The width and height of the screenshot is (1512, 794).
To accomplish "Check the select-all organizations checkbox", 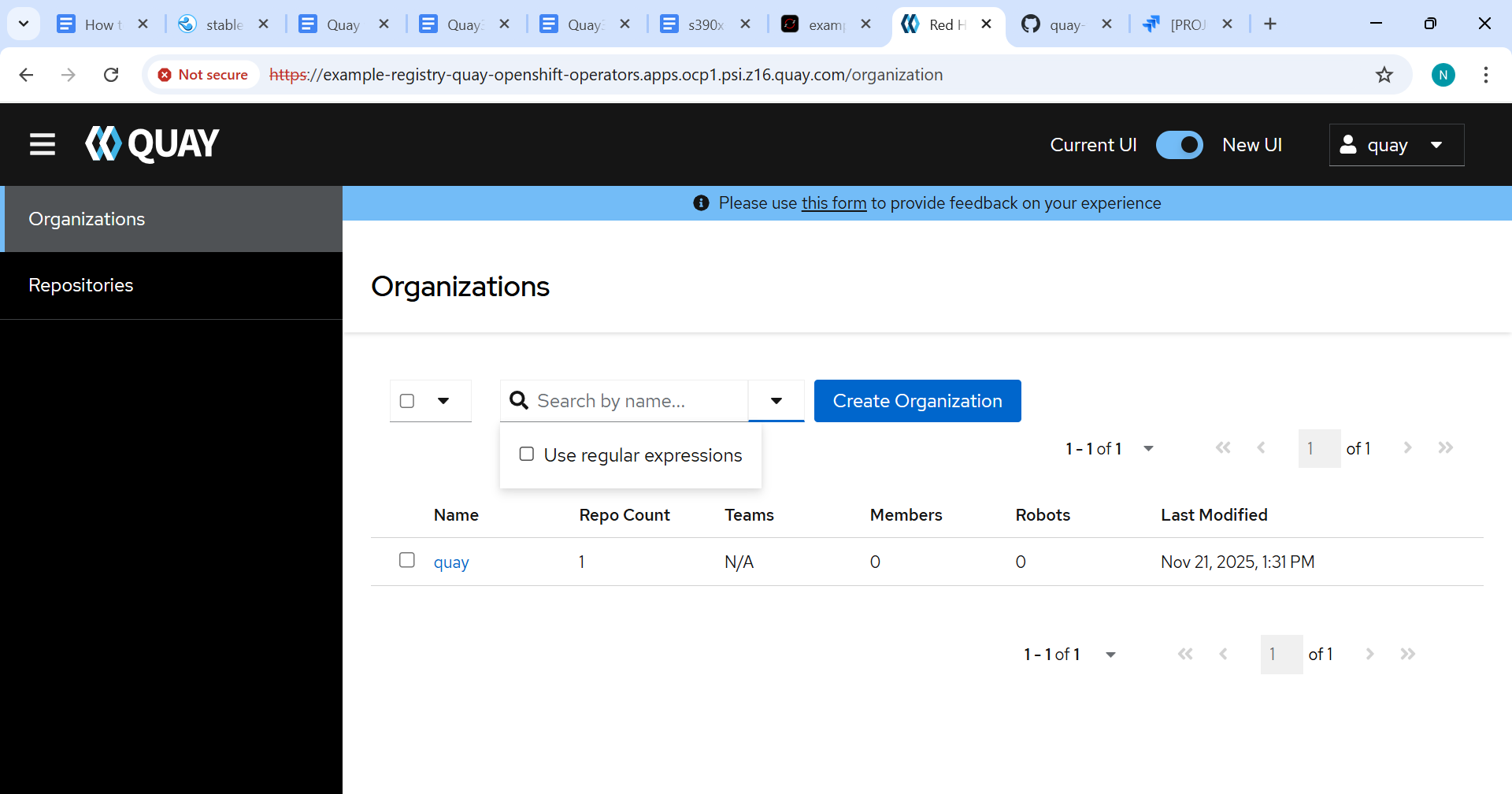I will (x=407, y=401).
